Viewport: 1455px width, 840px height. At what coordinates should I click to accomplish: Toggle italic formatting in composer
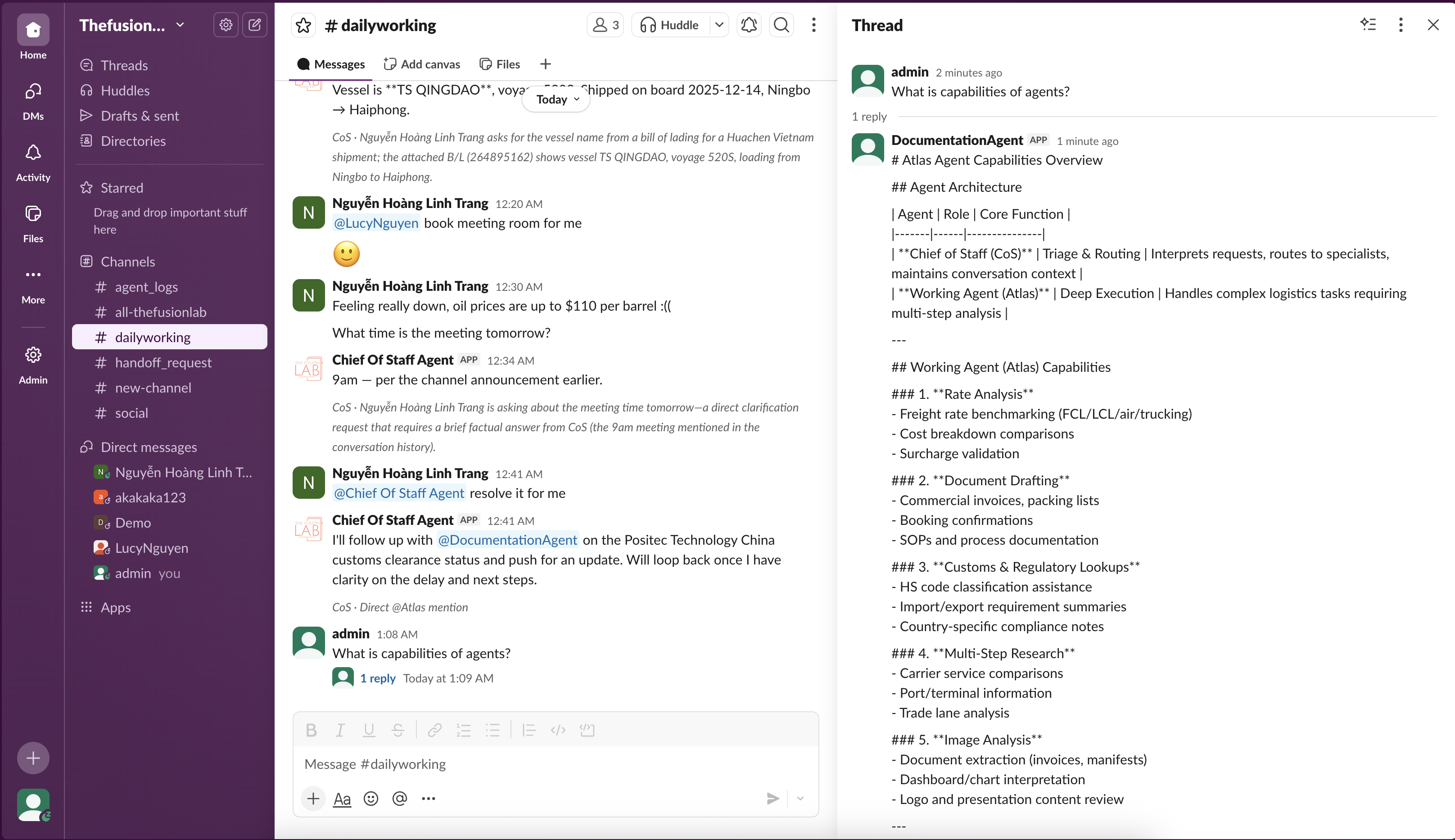340,730
